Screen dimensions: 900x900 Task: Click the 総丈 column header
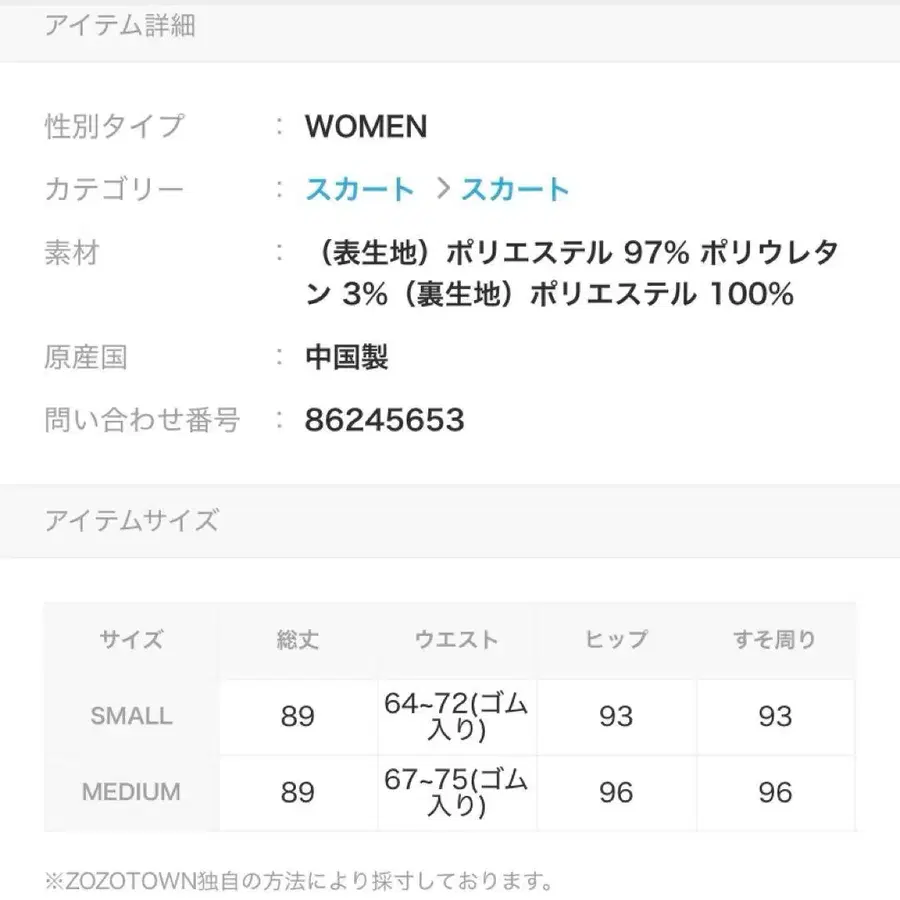click(295, 640)
